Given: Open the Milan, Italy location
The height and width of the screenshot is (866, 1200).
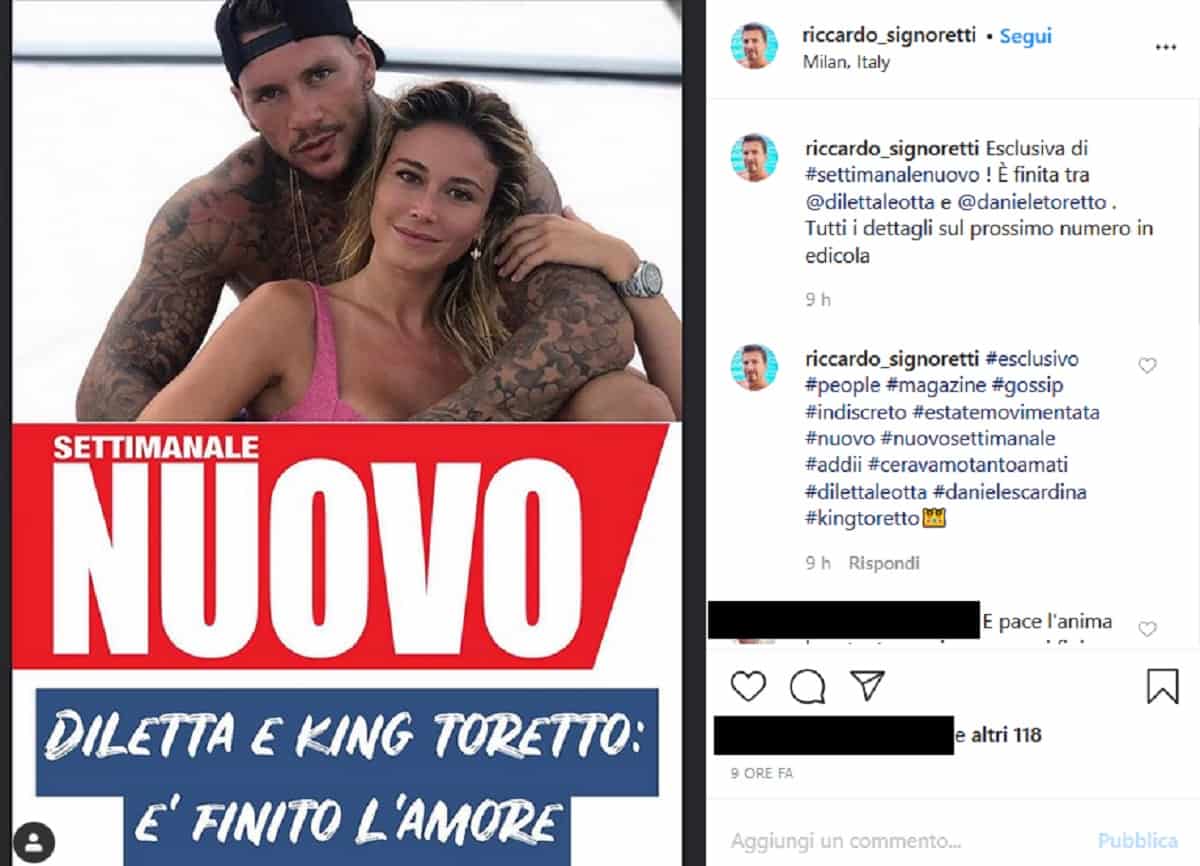Looking at the screenshot, I should [846, 62].
